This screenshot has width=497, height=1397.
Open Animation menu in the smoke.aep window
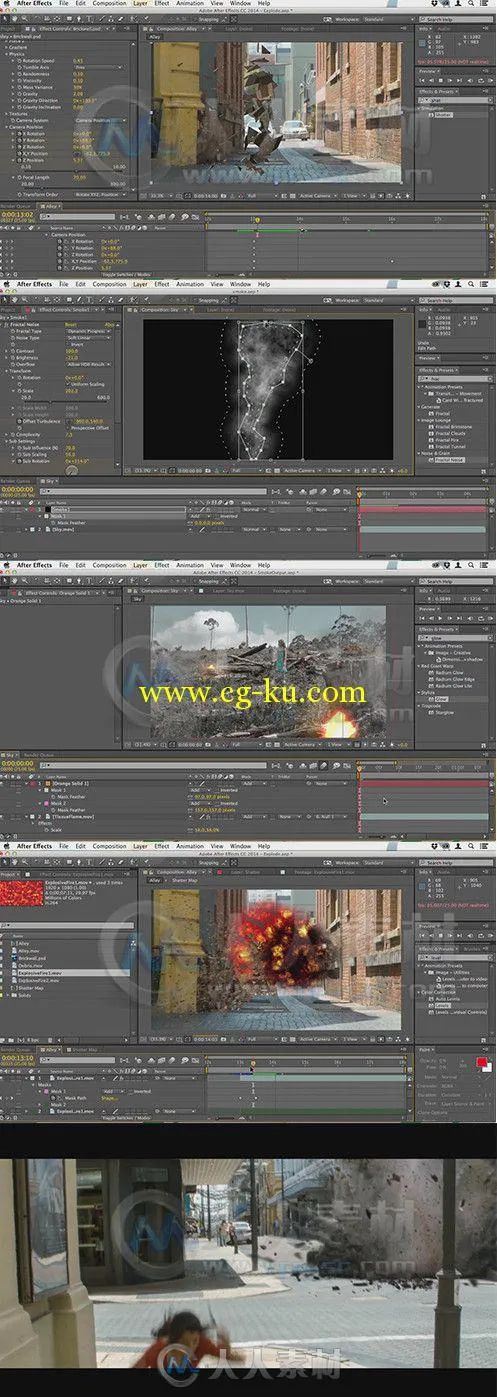[x=190, y=284]
